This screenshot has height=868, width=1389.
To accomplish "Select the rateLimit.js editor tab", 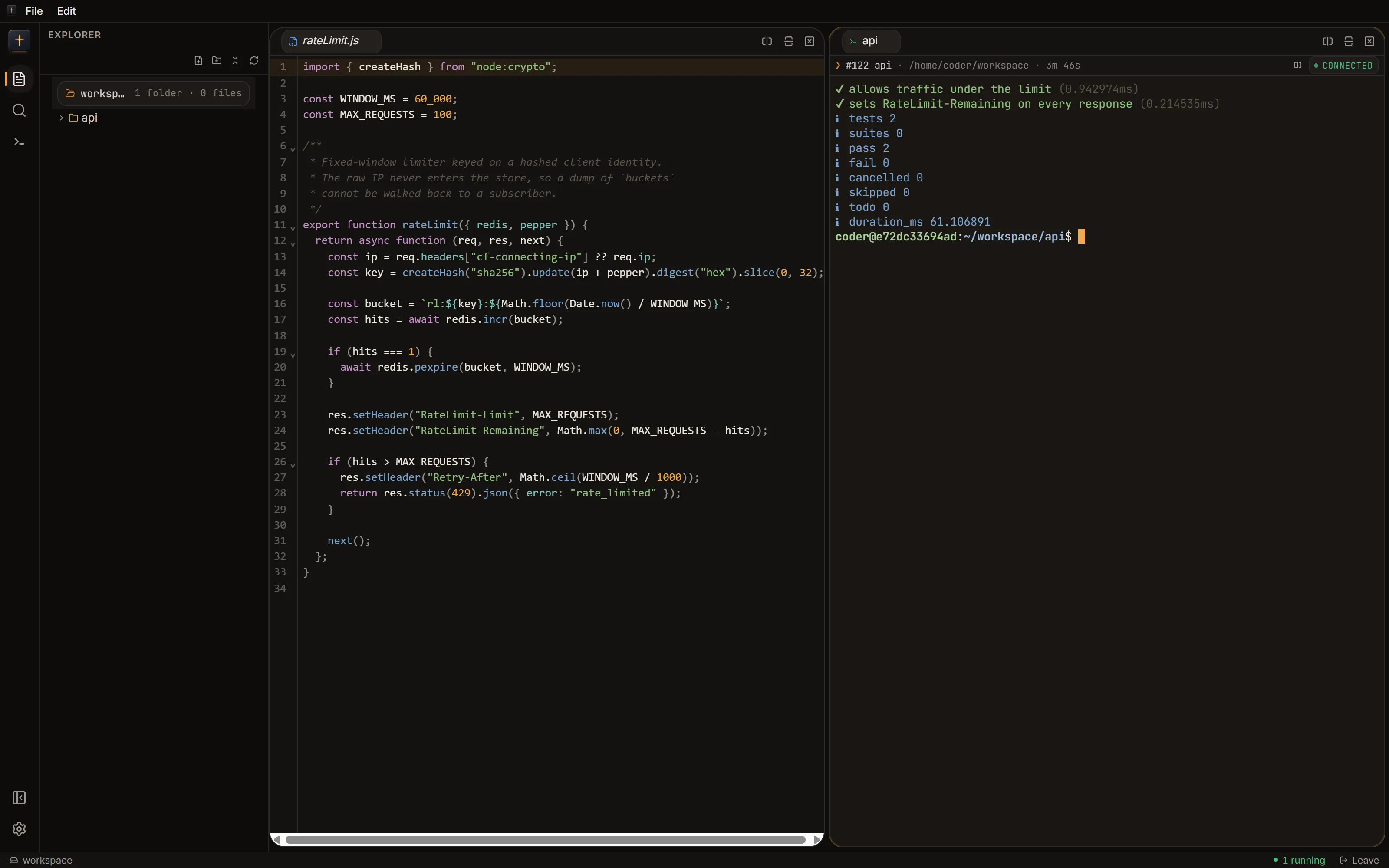I will pyautogui.click(x=331, y=41).
